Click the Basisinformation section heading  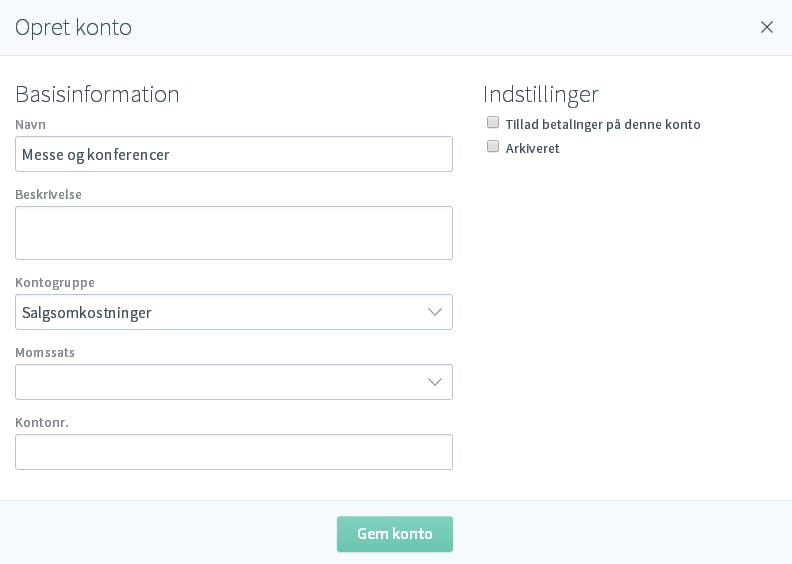97,94
